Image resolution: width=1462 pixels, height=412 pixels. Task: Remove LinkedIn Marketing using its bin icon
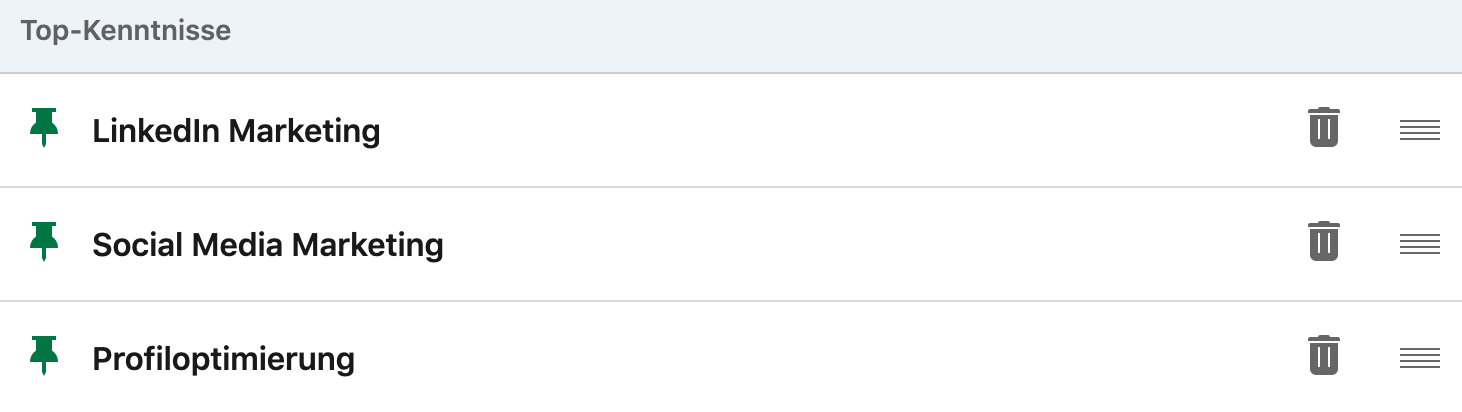1323,129
